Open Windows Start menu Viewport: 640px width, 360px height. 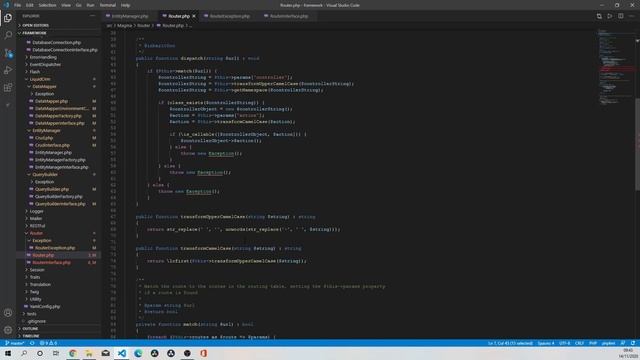[x=8, y=353]
